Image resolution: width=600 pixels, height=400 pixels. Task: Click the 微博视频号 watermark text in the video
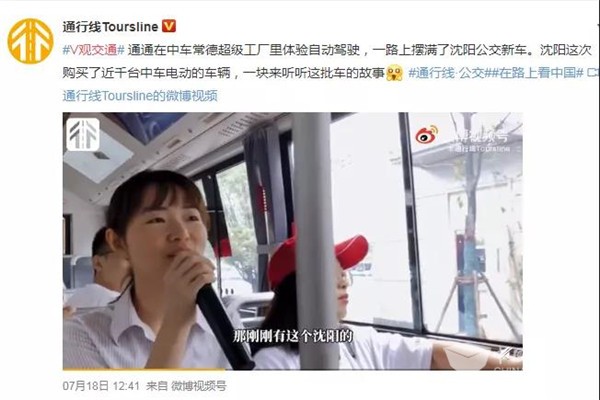[x=479, y=136]
